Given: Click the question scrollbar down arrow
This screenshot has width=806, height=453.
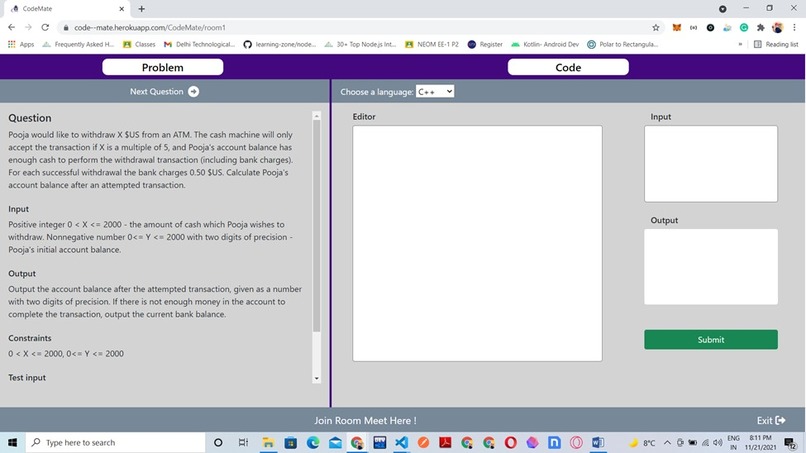Looking at the screenshot, I should pyautogui.click(x=317, y=378).
